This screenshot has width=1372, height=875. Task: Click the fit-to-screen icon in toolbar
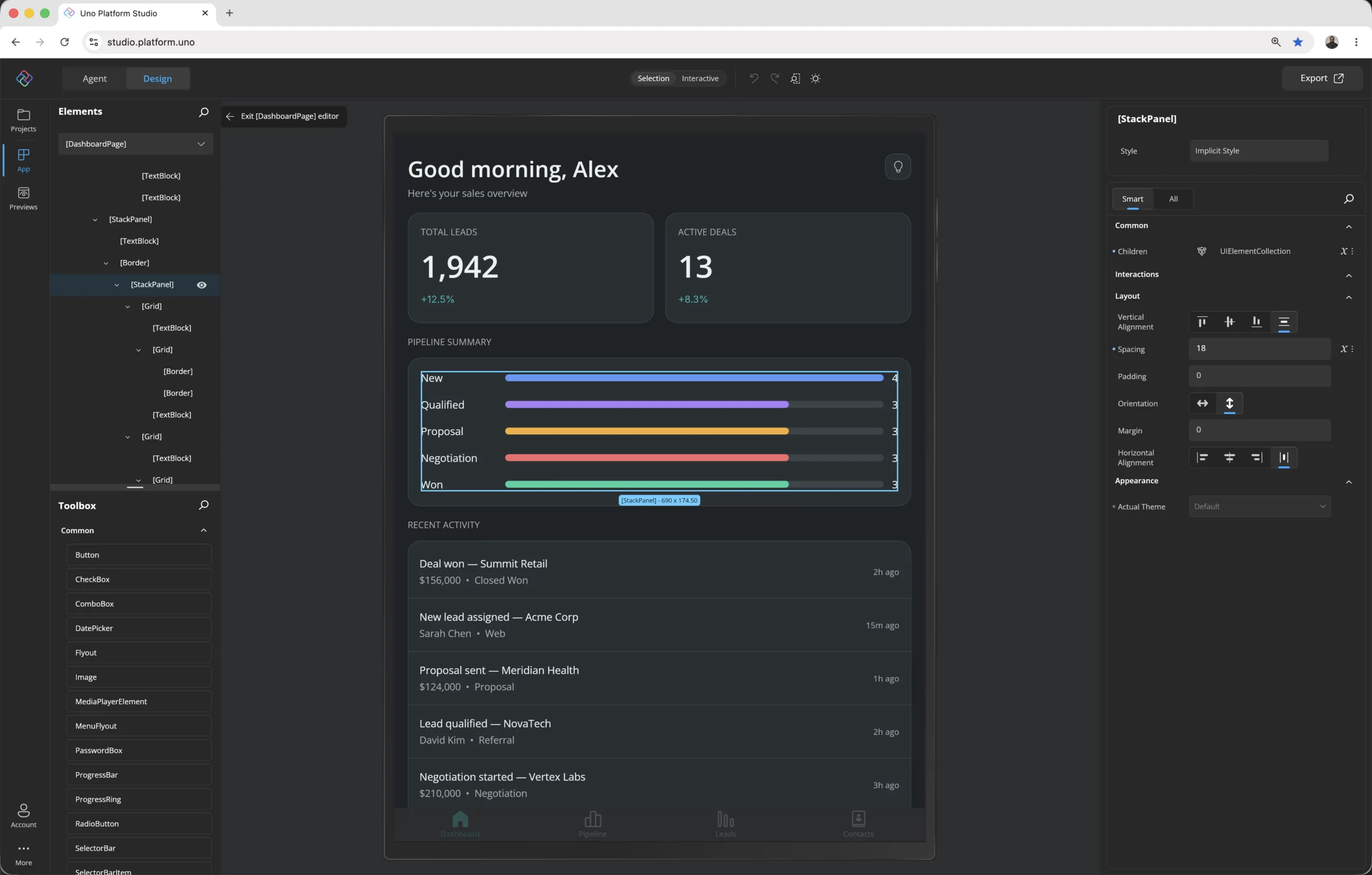pyautogui.click(x=795, y=78)
